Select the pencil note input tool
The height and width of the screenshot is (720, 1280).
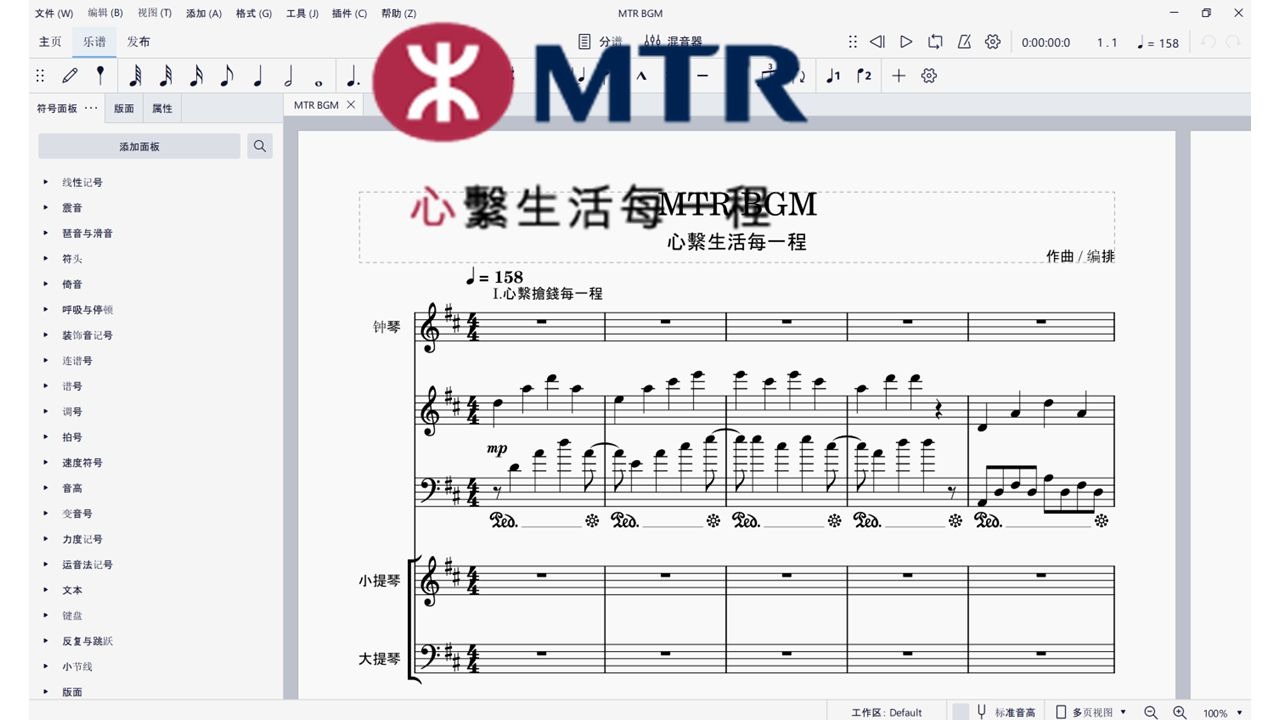coord(69,75)
